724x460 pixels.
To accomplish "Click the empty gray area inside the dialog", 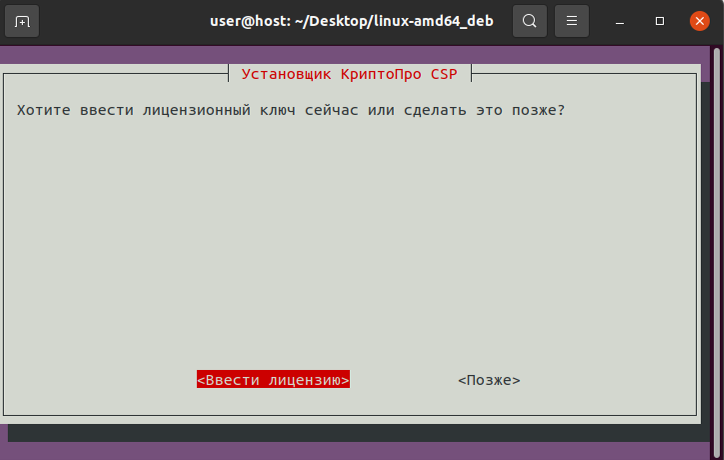I will click(x=350, y=240).
